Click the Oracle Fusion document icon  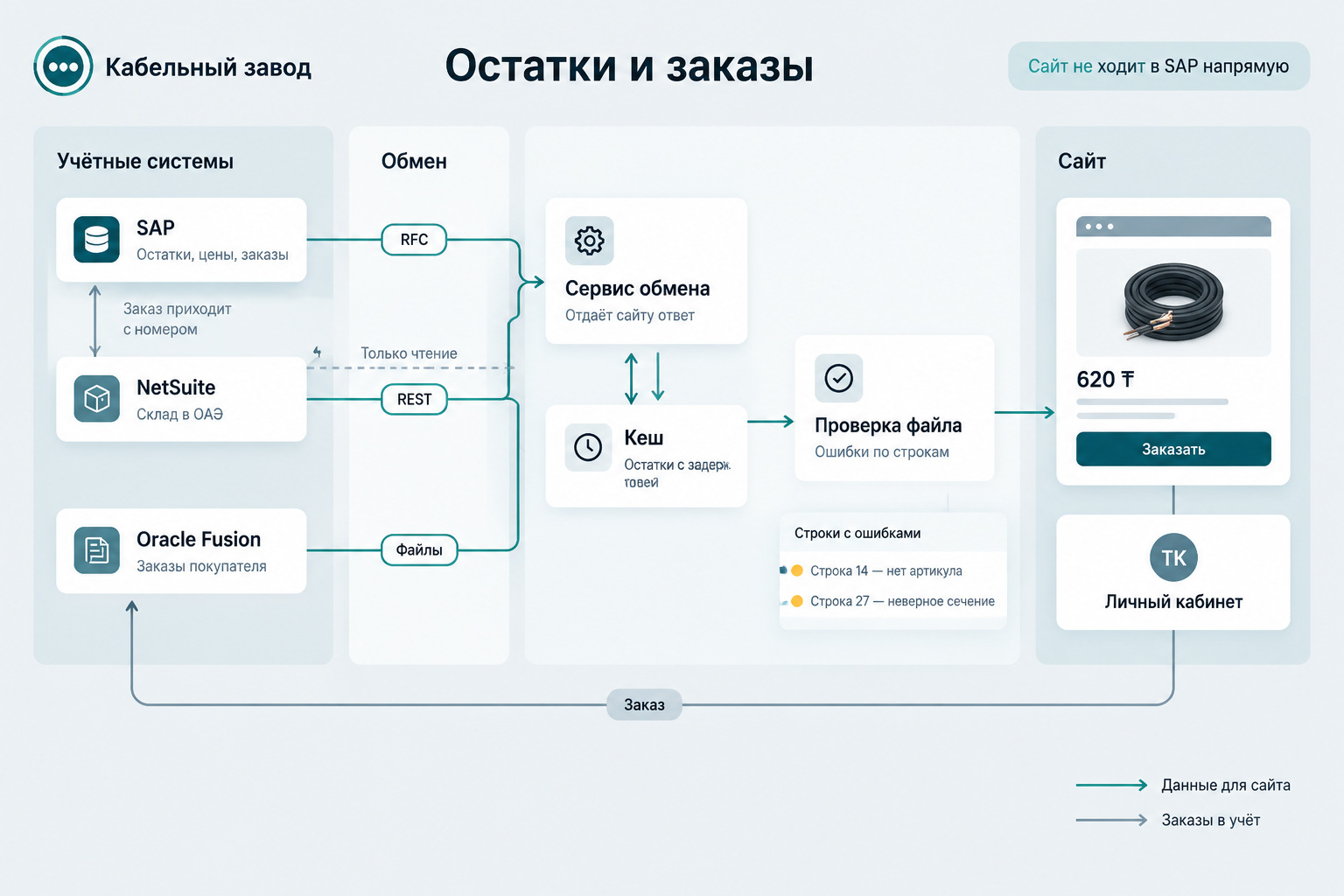(96, 550)
